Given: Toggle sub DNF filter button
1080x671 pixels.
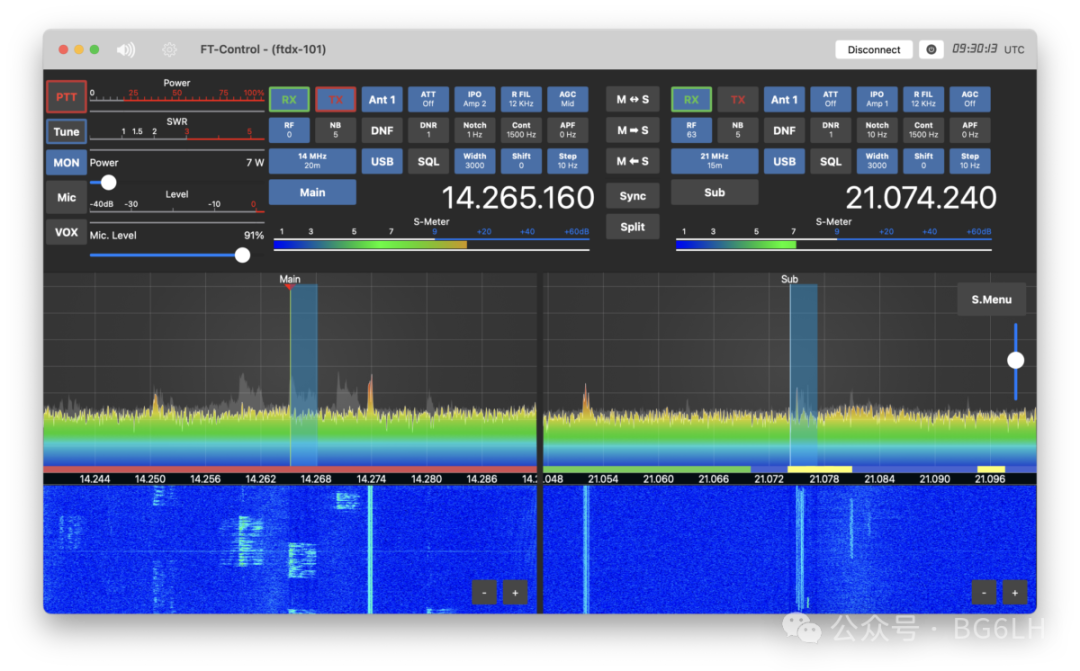Looking at the screenshot, I should (x=784, y=130).
